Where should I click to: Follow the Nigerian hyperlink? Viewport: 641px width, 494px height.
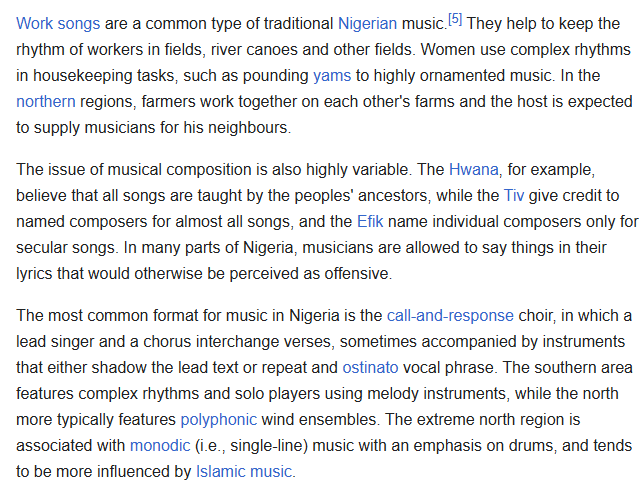[367, 24]
